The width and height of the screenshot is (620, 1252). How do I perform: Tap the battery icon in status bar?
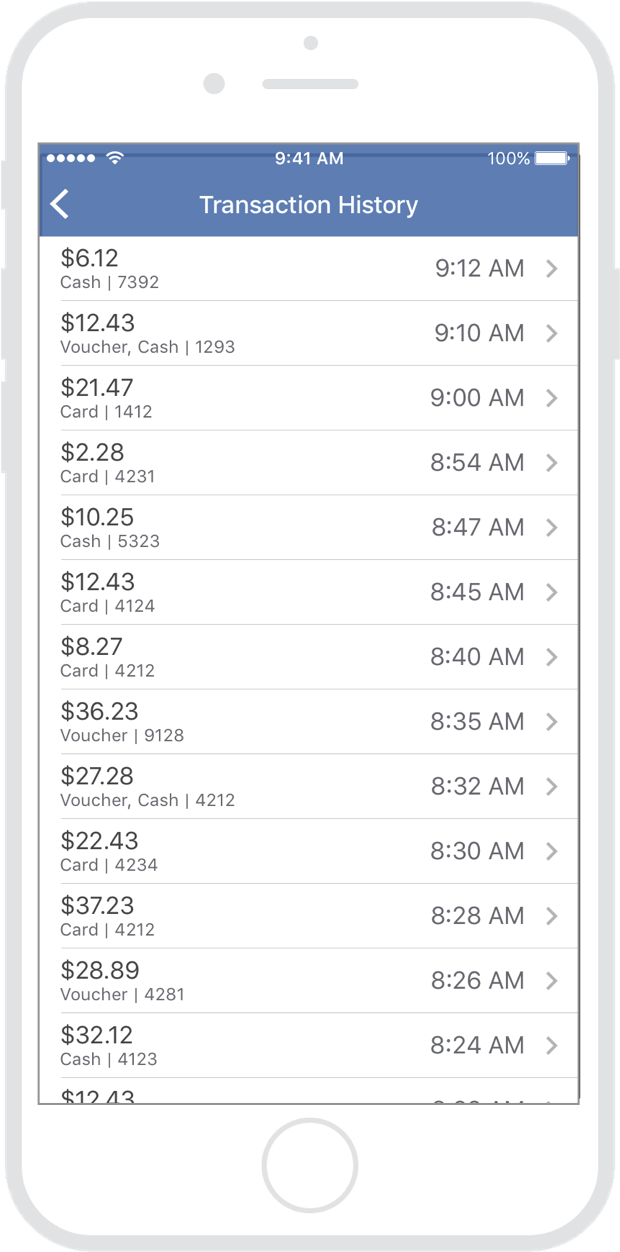(552, 158)
